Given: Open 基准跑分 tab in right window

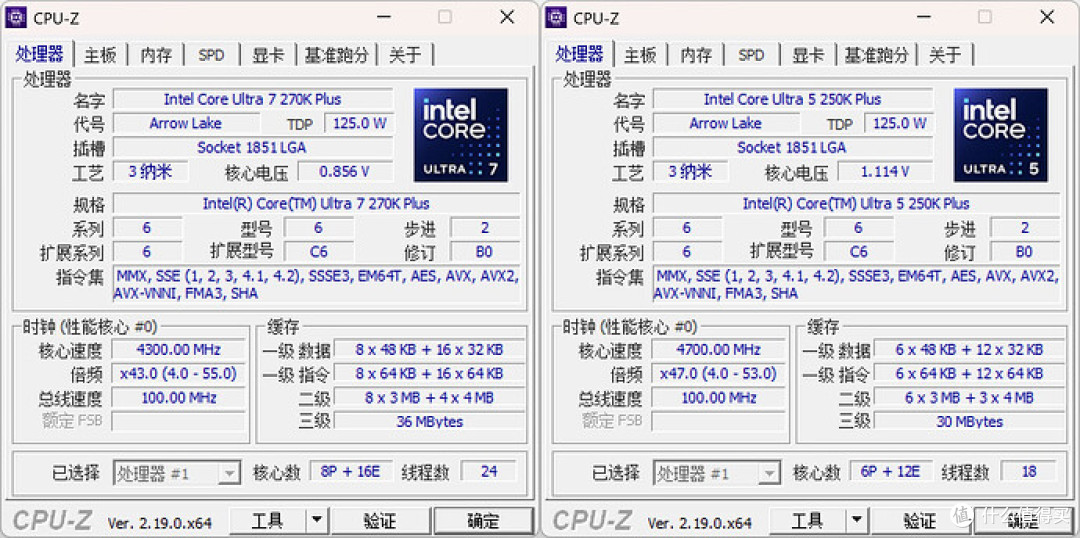Looking at the screenshot, I should coord(877,55).
